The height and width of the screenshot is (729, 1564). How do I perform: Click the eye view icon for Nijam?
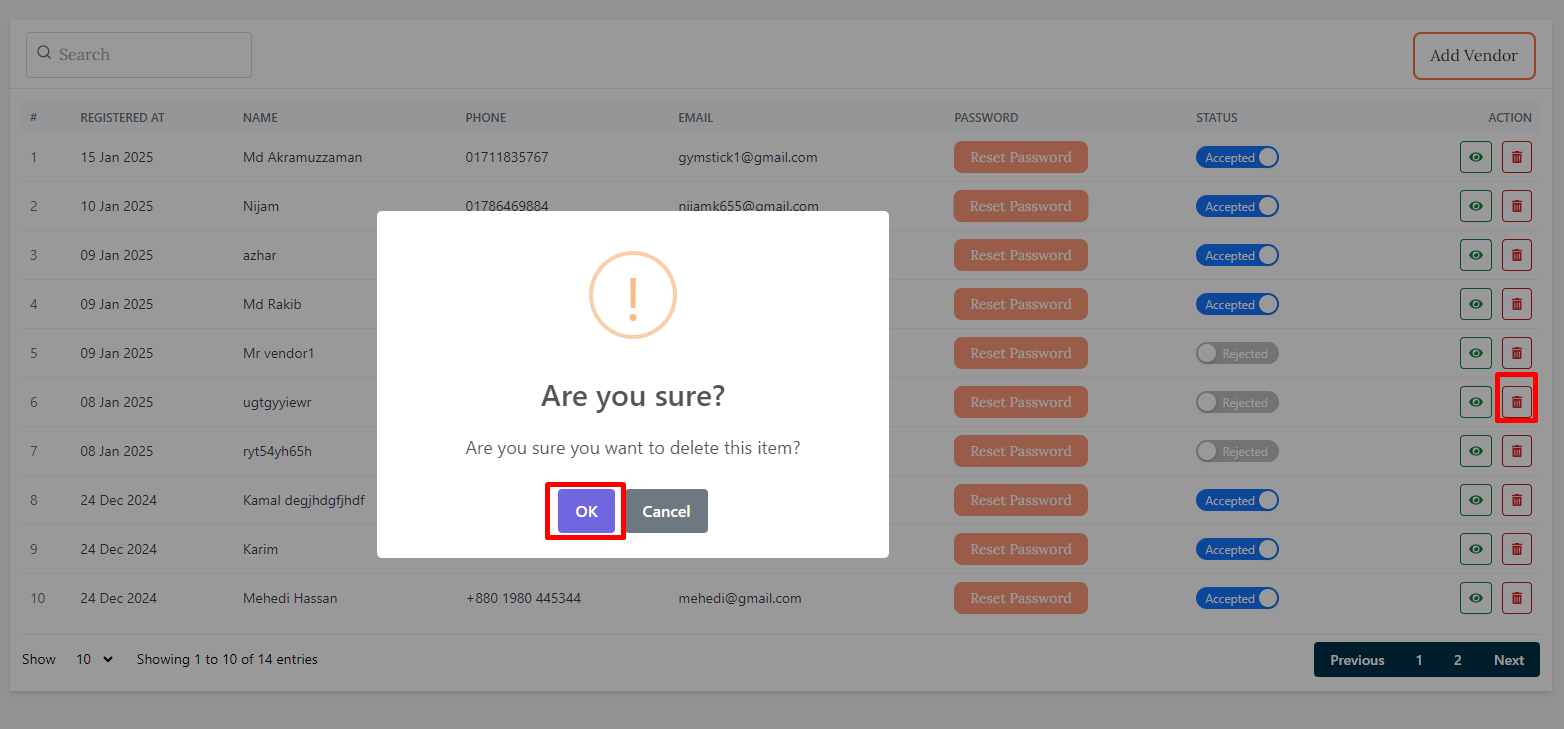pos(1475,206)
